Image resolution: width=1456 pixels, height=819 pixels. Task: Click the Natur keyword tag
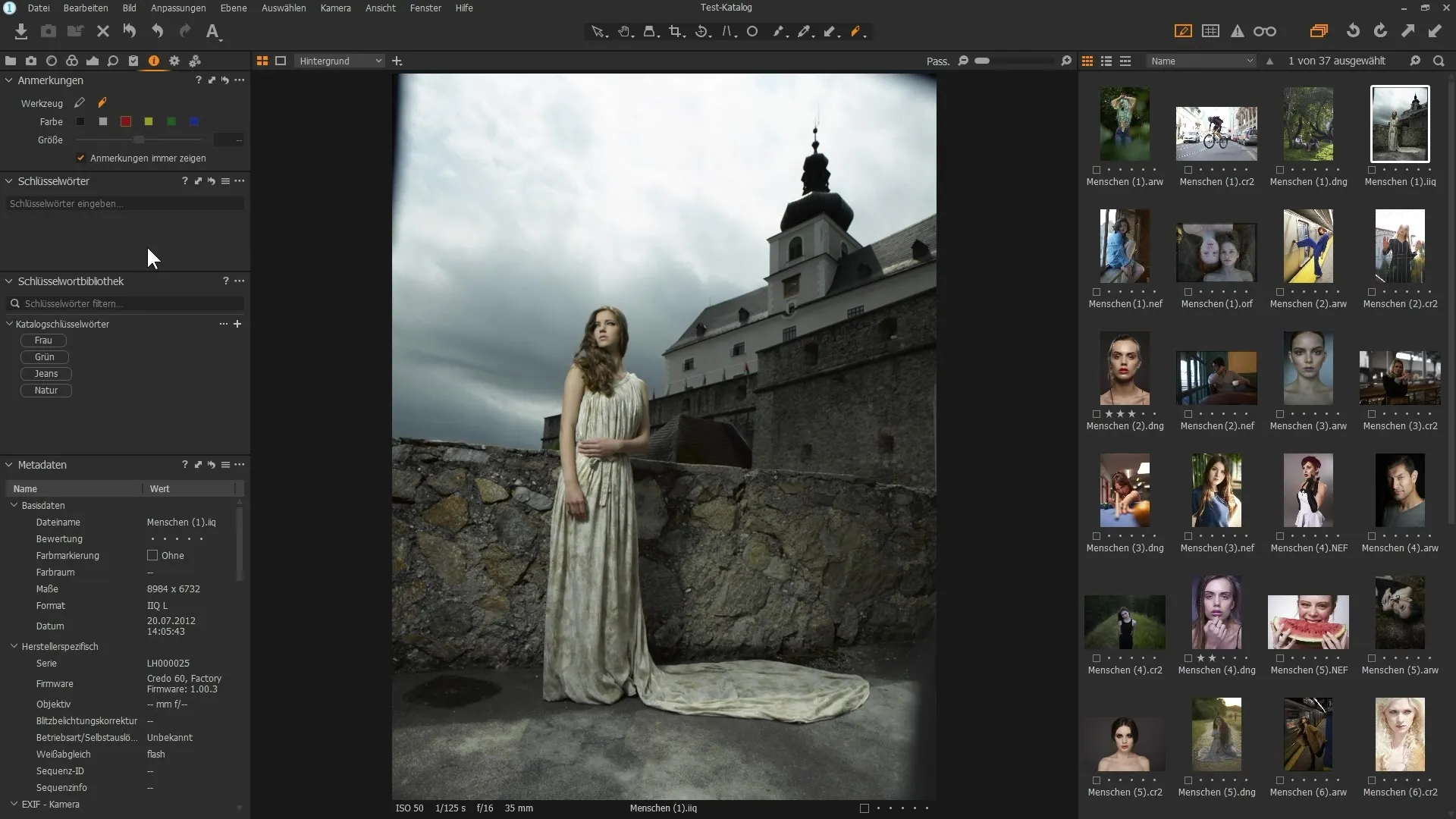45,391
